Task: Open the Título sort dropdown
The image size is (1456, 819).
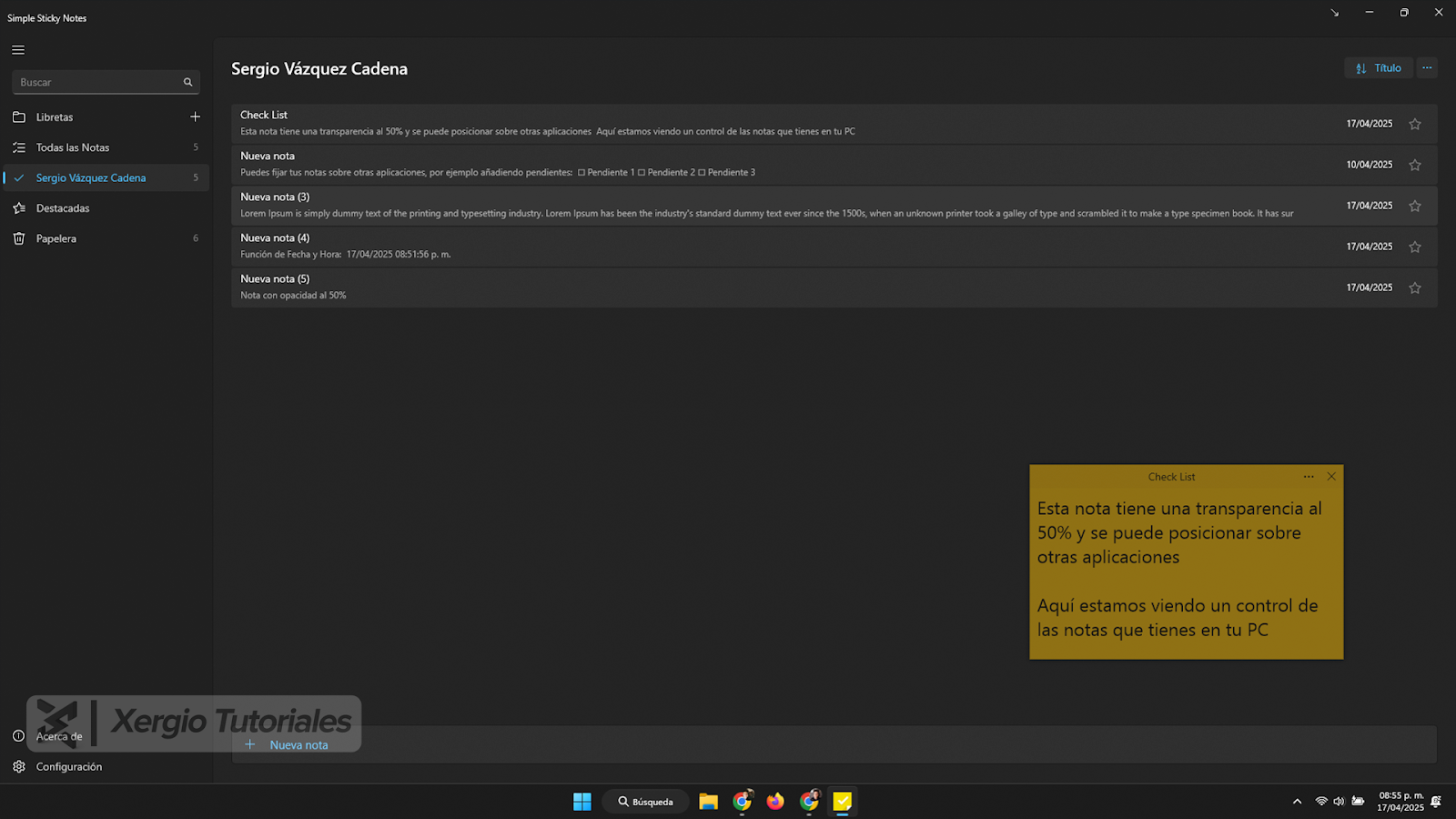Action: [x=1378, y=68]
